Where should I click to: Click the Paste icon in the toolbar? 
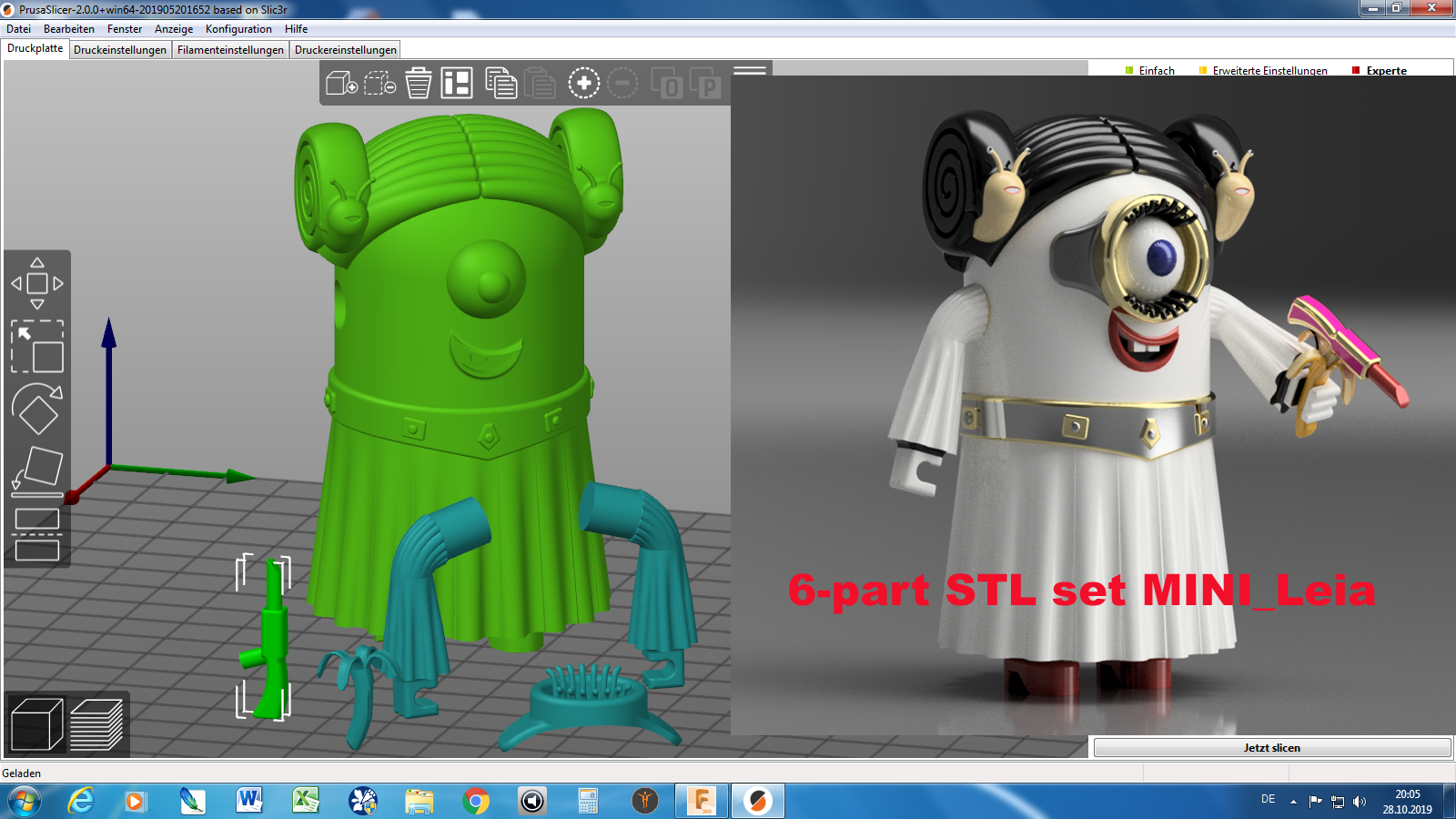(539, 83)
